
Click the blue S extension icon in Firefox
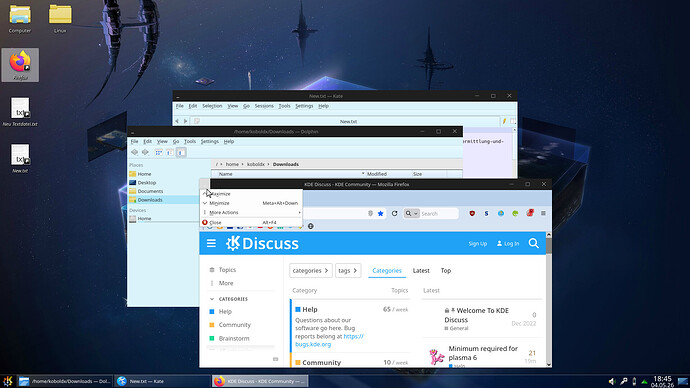click(486, 213)
